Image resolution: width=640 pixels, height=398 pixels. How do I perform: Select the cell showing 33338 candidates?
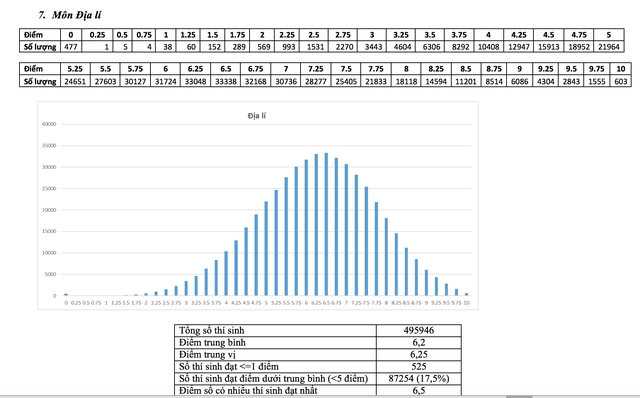click(226, 81)
